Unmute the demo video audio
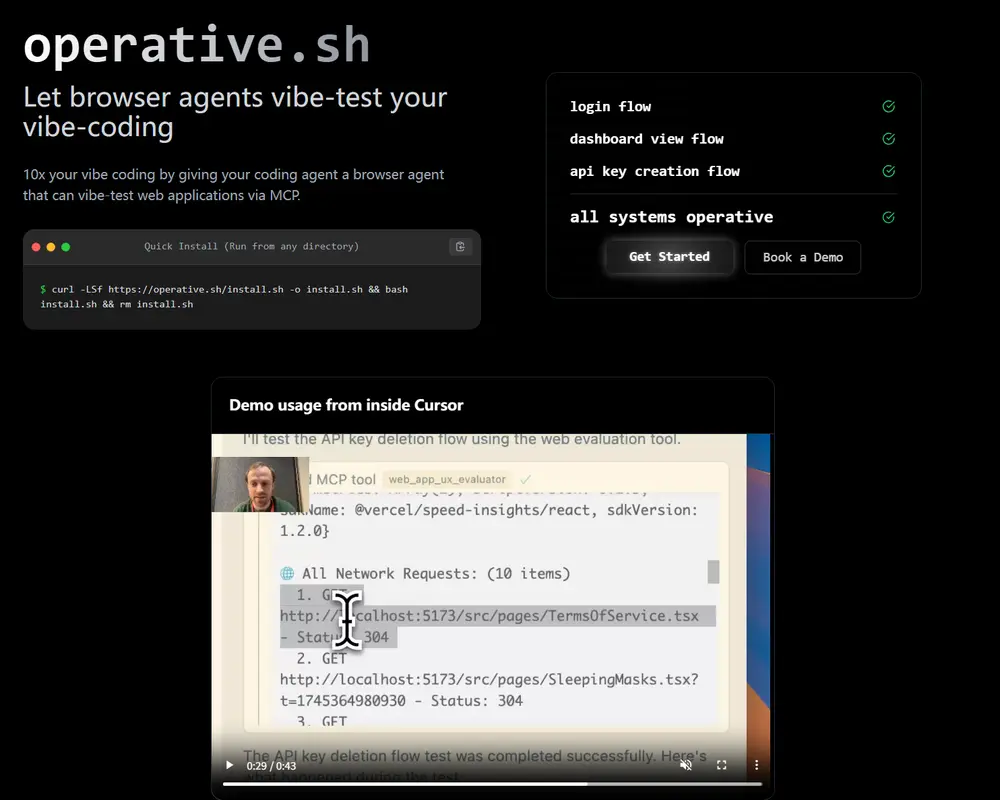Screen dimensions: 1000x800 [x=686, y=764]
